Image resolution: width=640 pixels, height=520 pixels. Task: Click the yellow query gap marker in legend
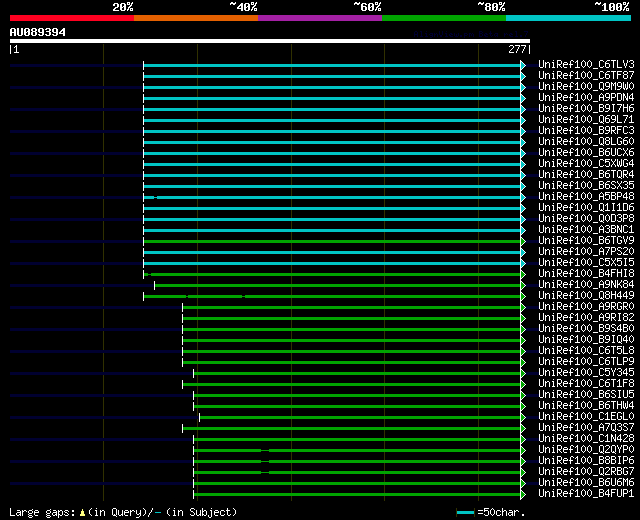pyautogui.click(x=82, y=513)
